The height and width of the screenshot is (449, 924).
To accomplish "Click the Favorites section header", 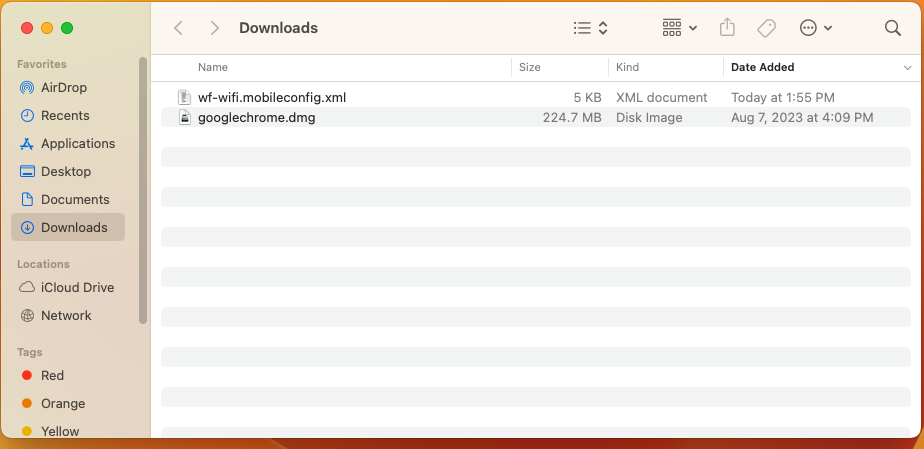I will [42, 64].
